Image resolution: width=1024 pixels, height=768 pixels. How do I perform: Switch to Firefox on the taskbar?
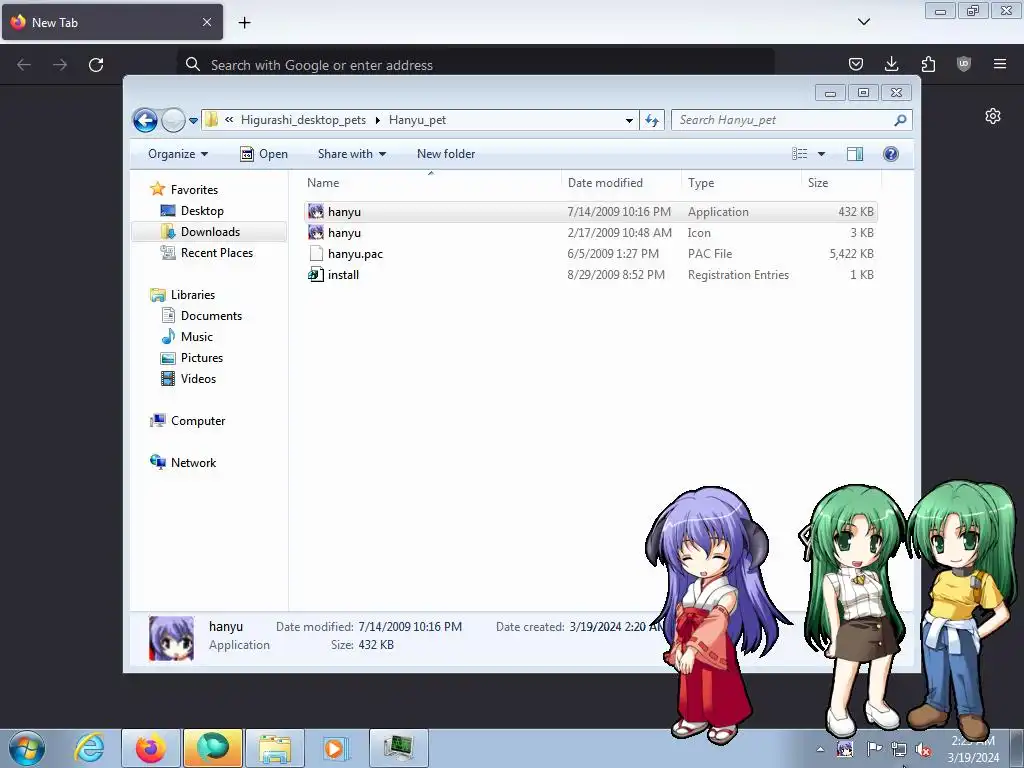click(x=150, y=748)
